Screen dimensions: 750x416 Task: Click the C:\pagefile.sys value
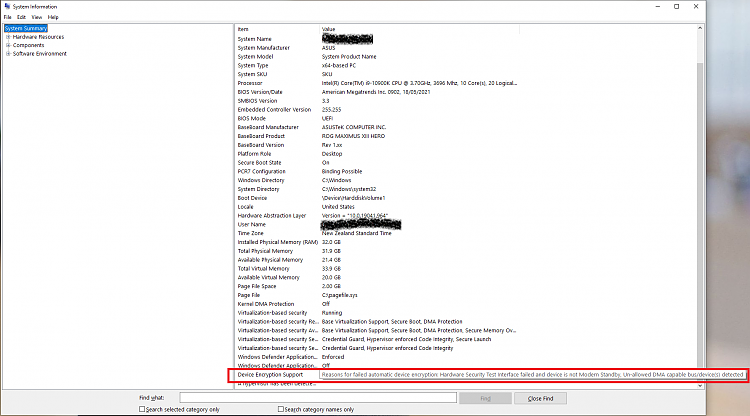(340, 296)
